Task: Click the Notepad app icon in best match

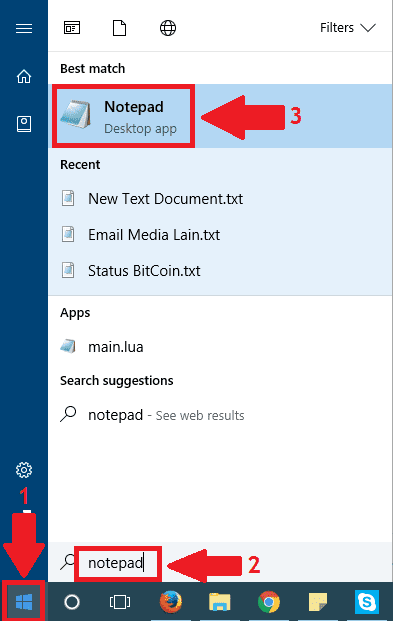Action: click(76, 115)
